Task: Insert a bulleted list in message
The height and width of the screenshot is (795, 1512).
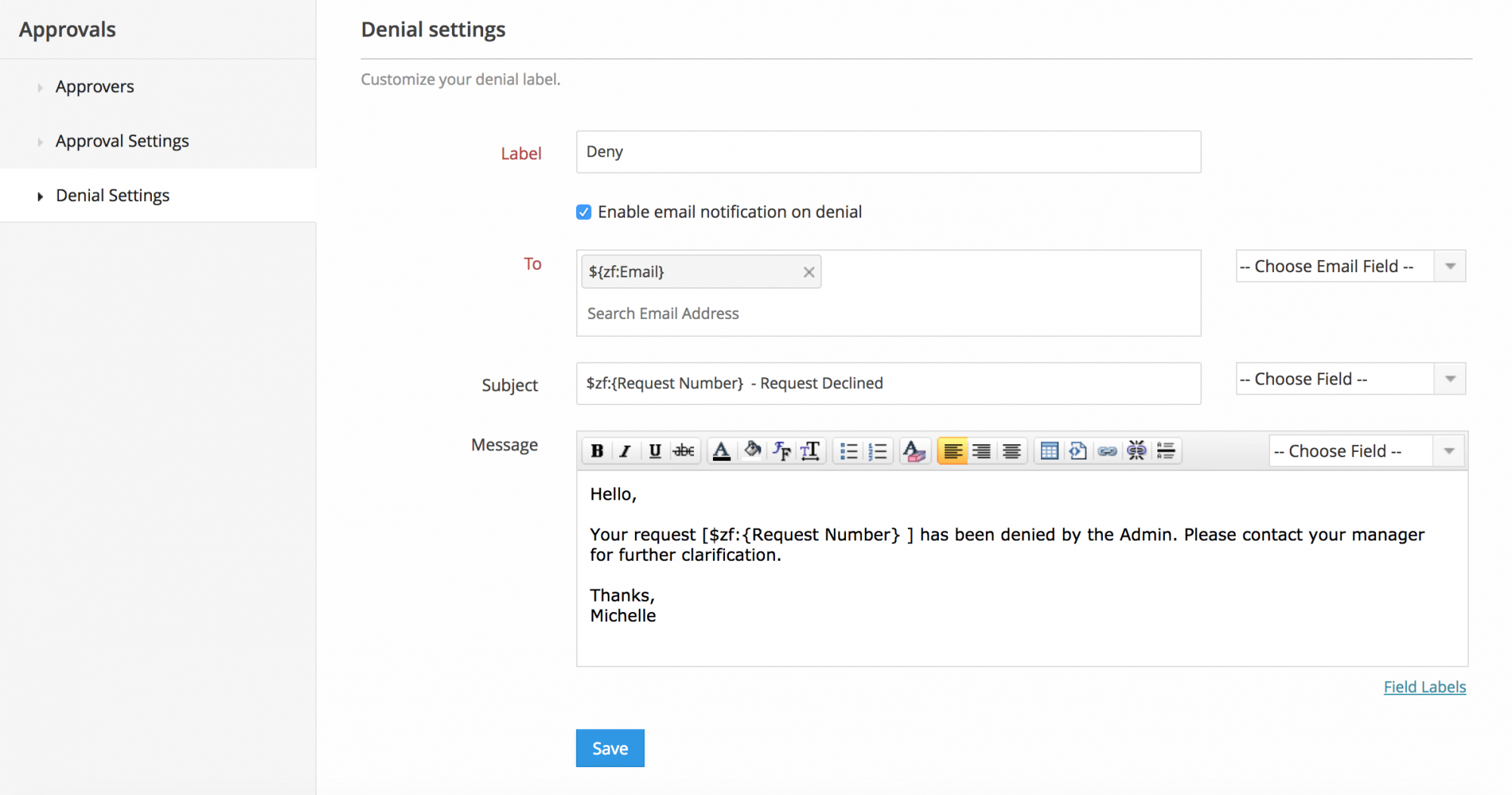Action: pyautogui.click(x=848, y=451)
